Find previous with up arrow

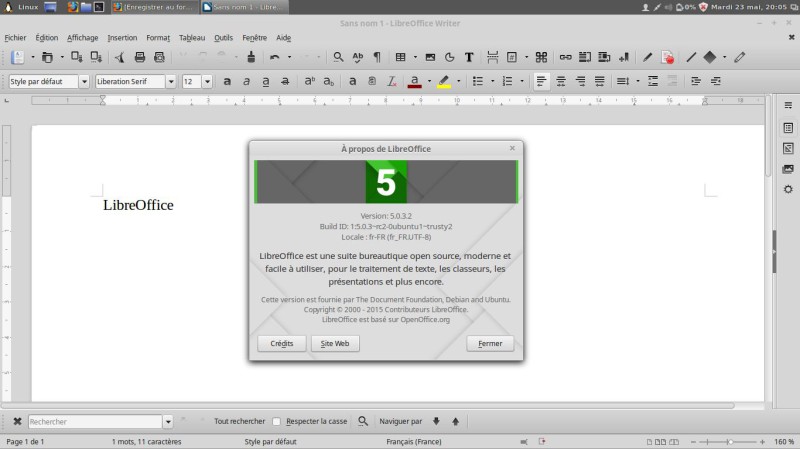point(456,421)
